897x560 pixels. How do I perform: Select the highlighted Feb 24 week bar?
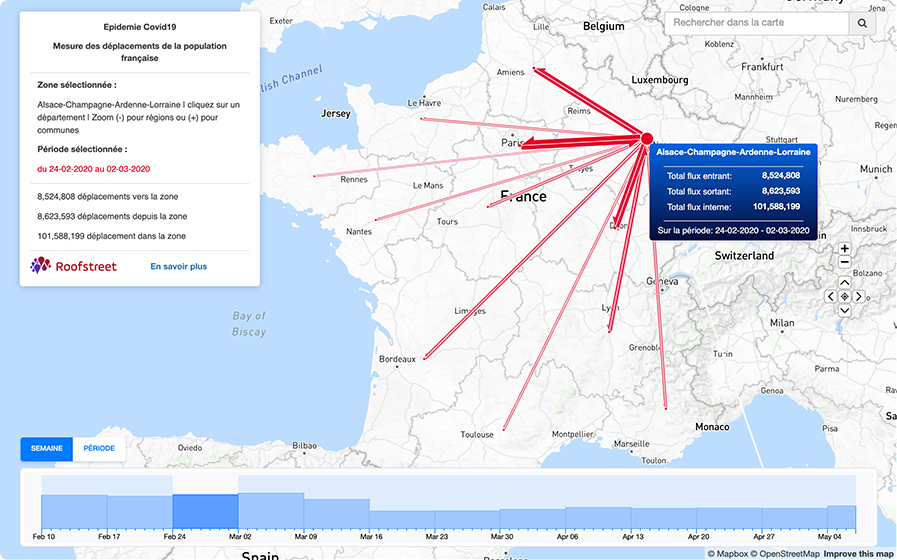point(205,512)
